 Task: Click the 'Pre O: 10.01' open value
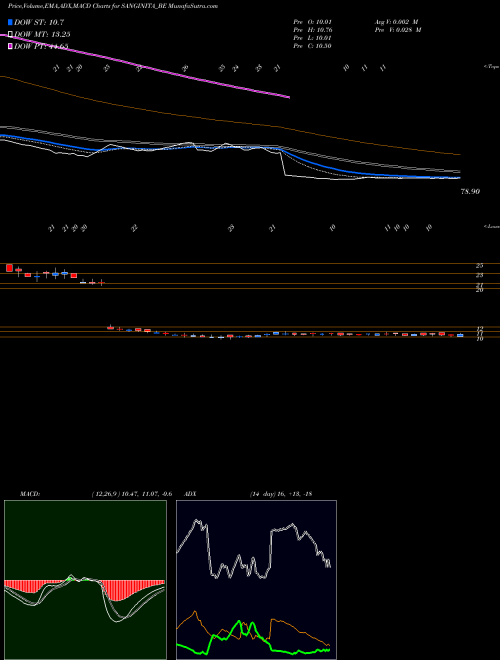tap(312, 22)
